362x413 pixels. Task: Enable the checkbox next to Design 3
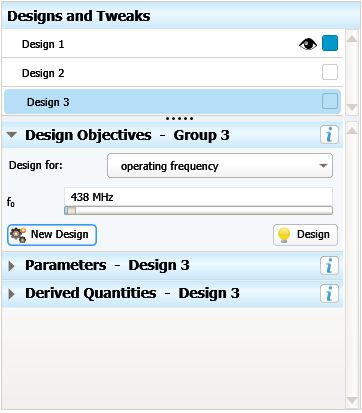(330, 101)
